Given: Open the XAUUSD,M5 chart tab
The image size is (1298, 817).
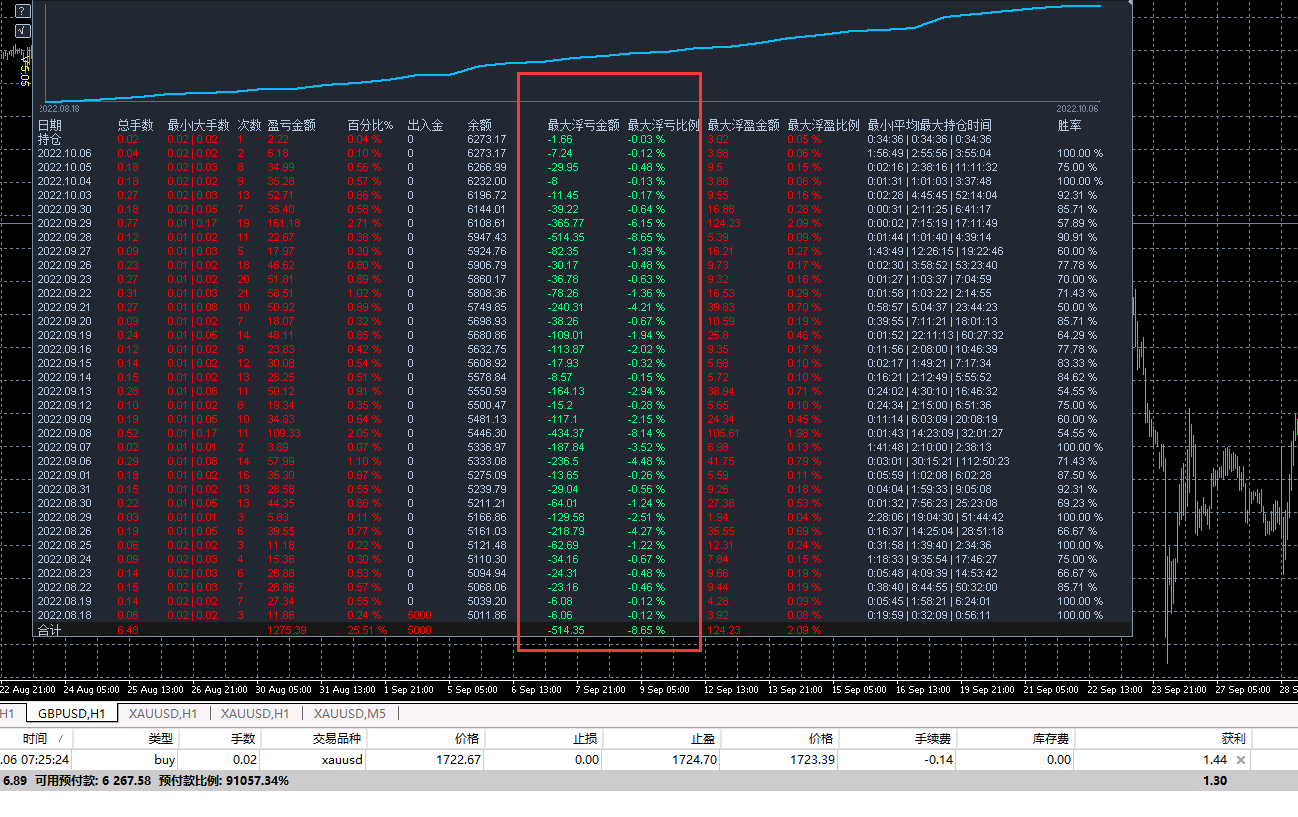Looking at the screenshot, I should (348, 713).
